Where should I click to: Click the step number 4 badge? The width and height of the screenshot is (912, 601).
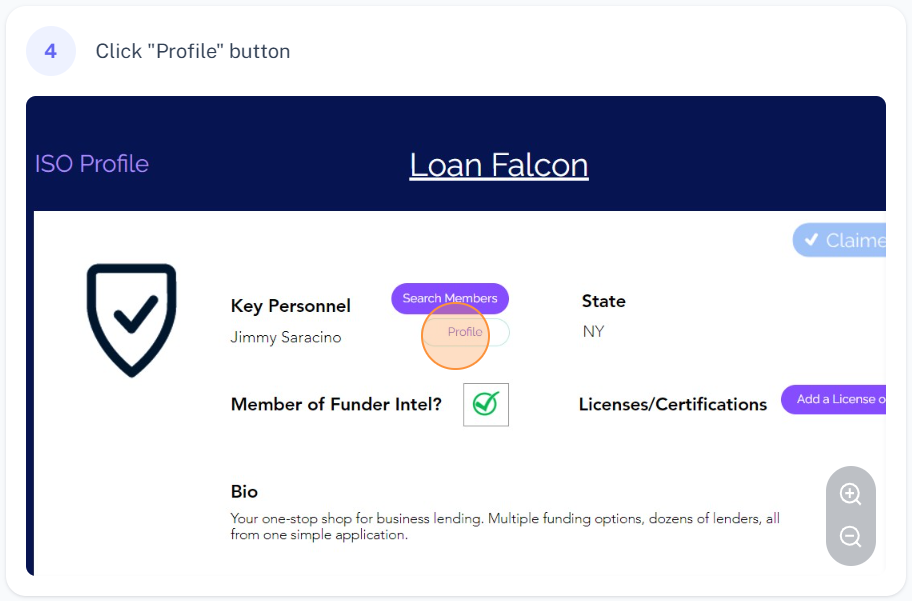[51, 51]
